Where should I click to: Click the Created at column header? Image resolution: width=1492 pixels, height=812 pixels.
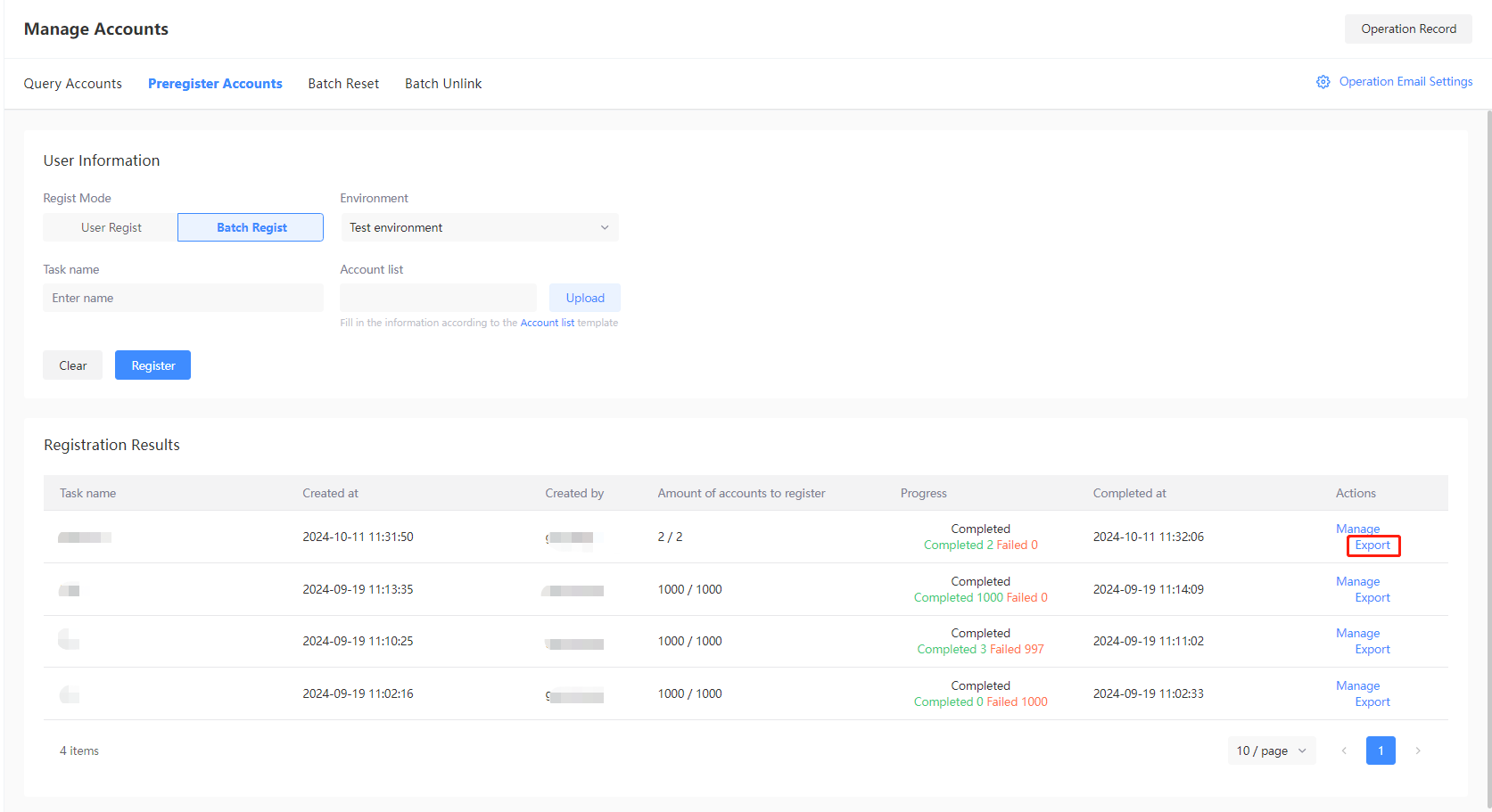(x=330, y=493)
